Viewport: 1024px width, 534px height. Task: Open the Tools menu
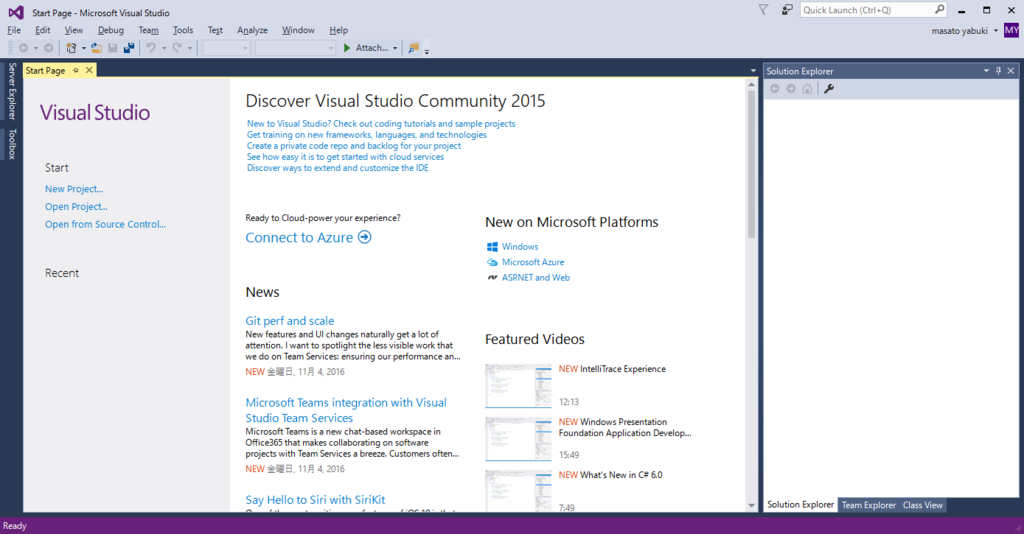(183, 30)
